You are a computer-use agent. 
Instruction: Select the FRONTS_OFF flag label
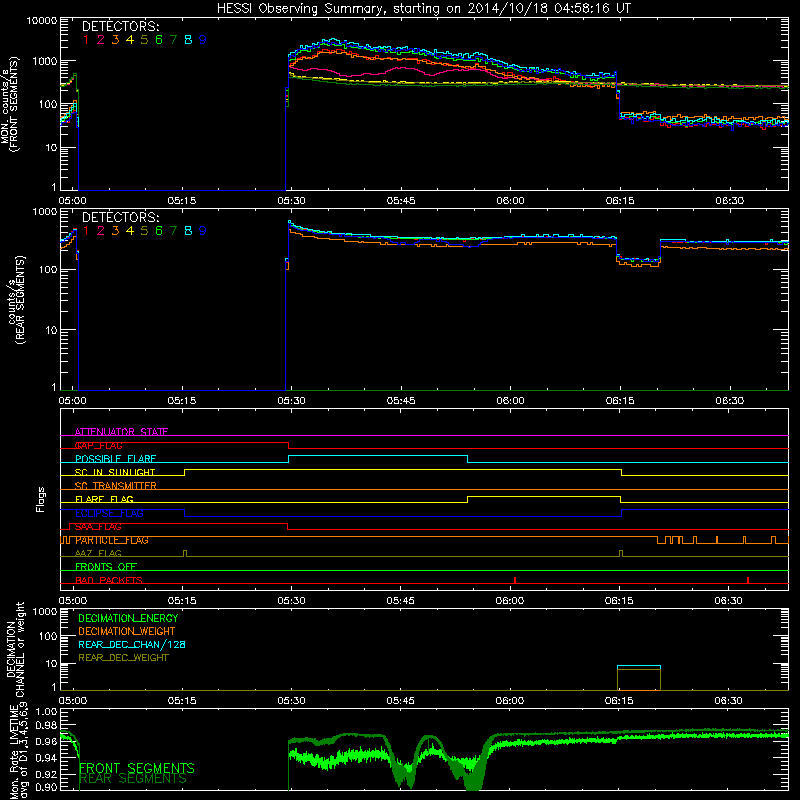tap(106, 566)
